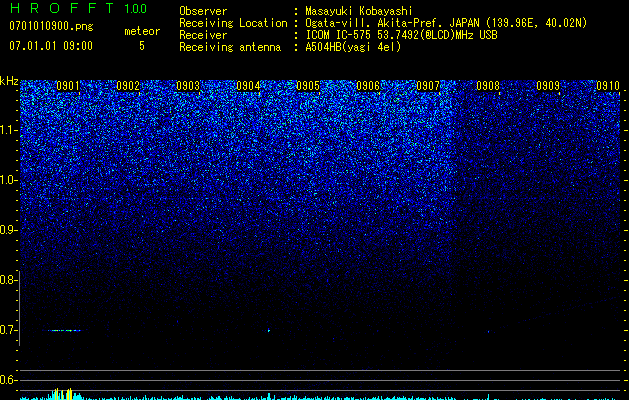Viewport: 629px width, 400px height.
Task: Click the 0905 time marker
Action: point(308,86)
